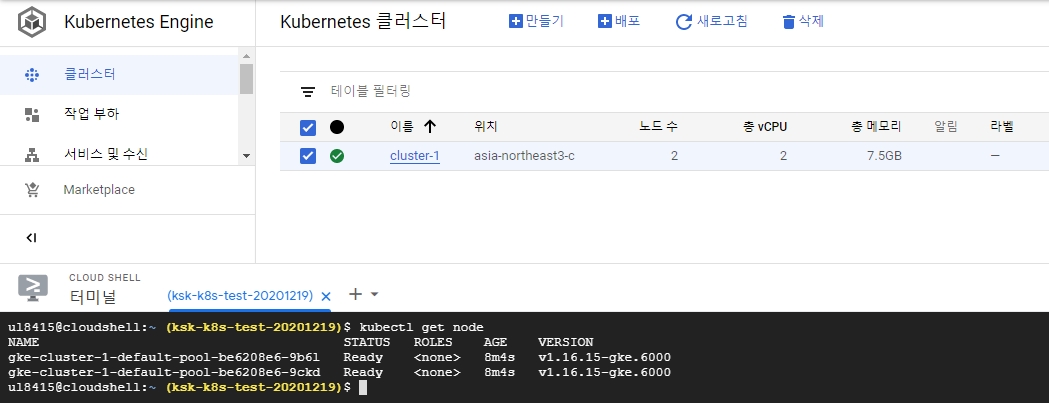Click the green check status icon for cluster-1
This screenshot has width=1049, height=403.
tap(337, 156)
